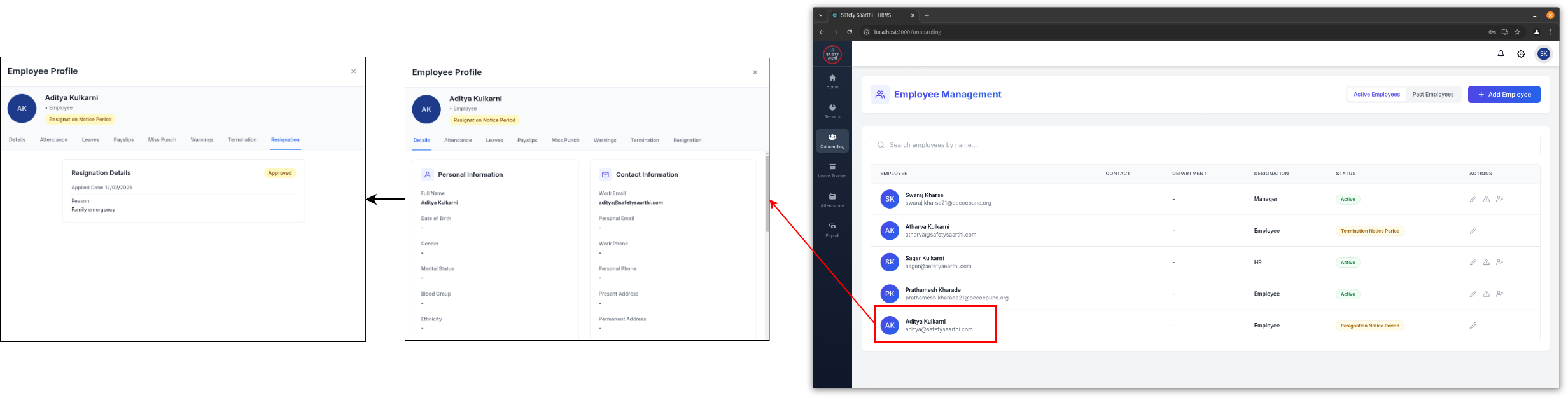Open the Resignation tab in middle profile
The image size is (1568, 398).
(687, 141)
